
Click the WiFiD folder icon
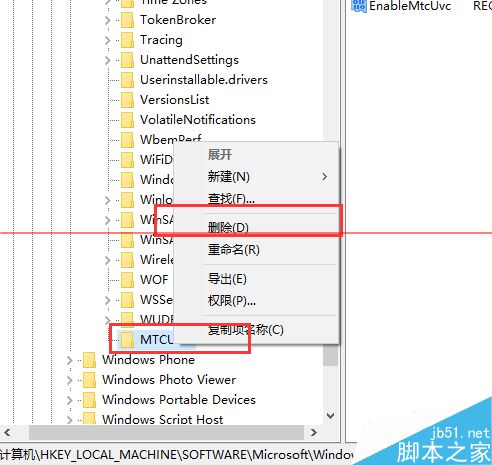(x=127, y=160)
